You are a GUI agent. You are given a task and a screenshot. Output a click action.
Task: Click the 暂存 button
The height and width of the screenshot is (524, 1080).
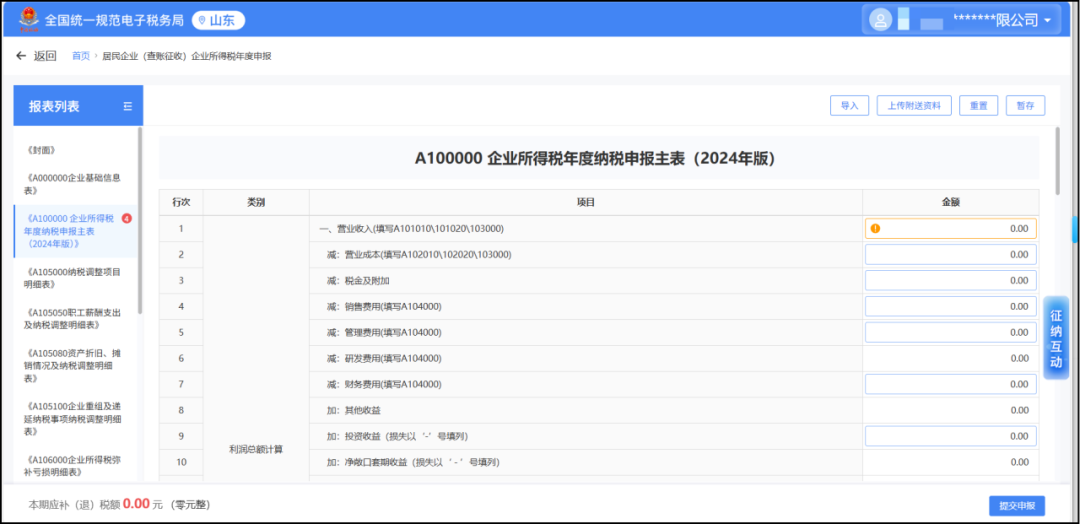1025,105
